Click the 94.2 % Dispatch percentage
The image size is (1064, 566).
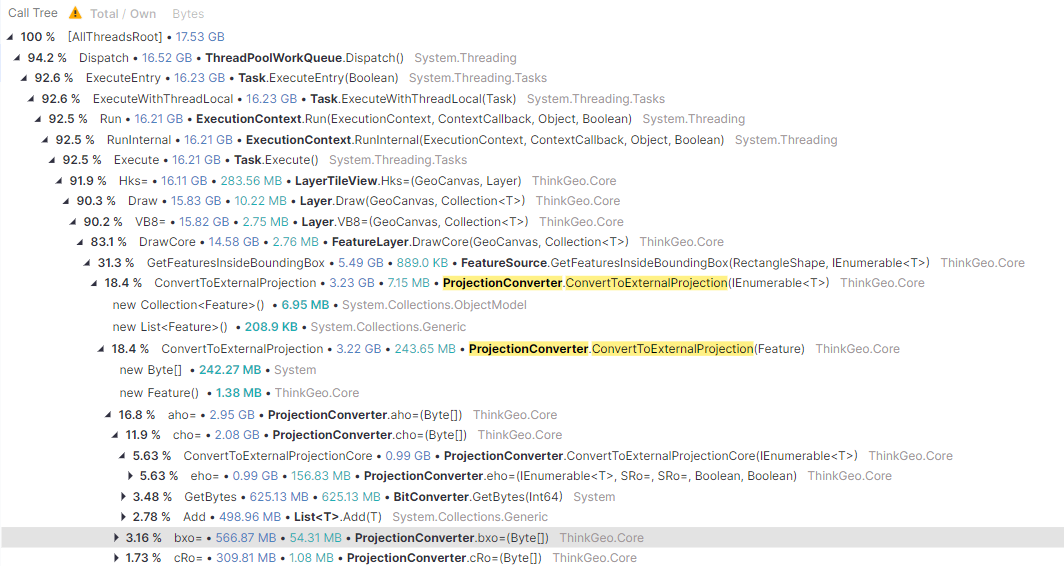(x=48, y=58)
